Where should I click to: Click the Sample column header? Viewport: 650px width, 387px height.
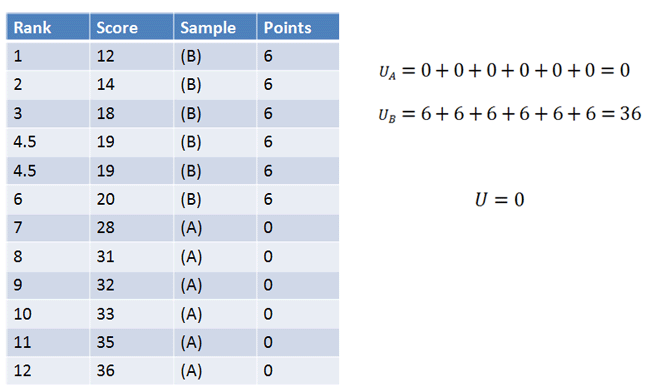(x=215, y=27)
